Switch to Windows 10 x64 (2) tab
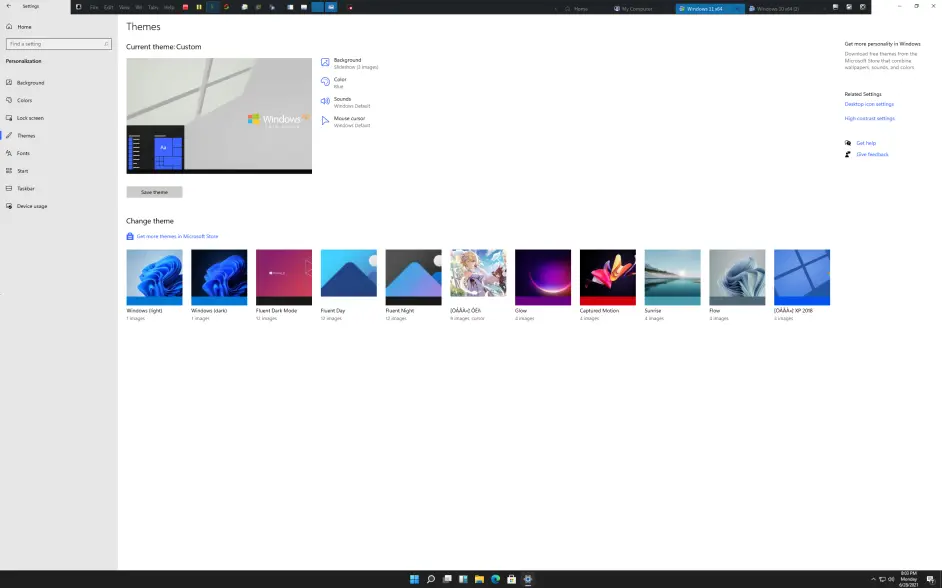This screenshot has height=588, width=942. [778, 9]
